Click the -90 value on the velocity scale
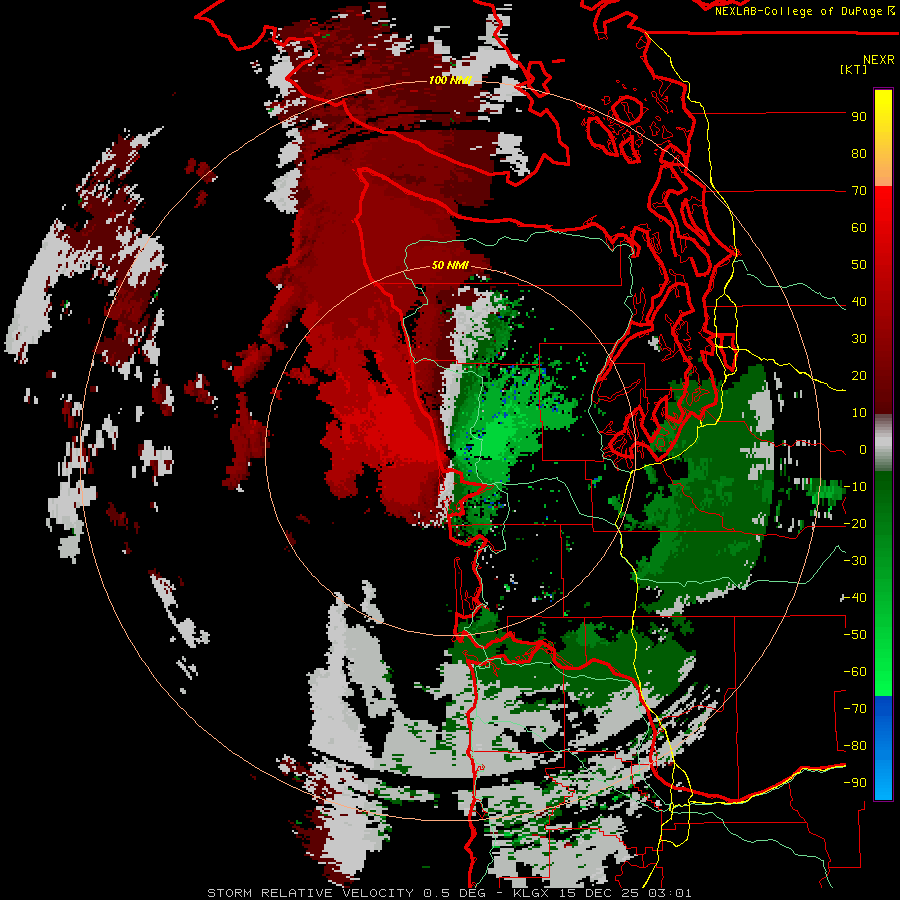This screenshot has height=900, width=900. coord(855,783)
